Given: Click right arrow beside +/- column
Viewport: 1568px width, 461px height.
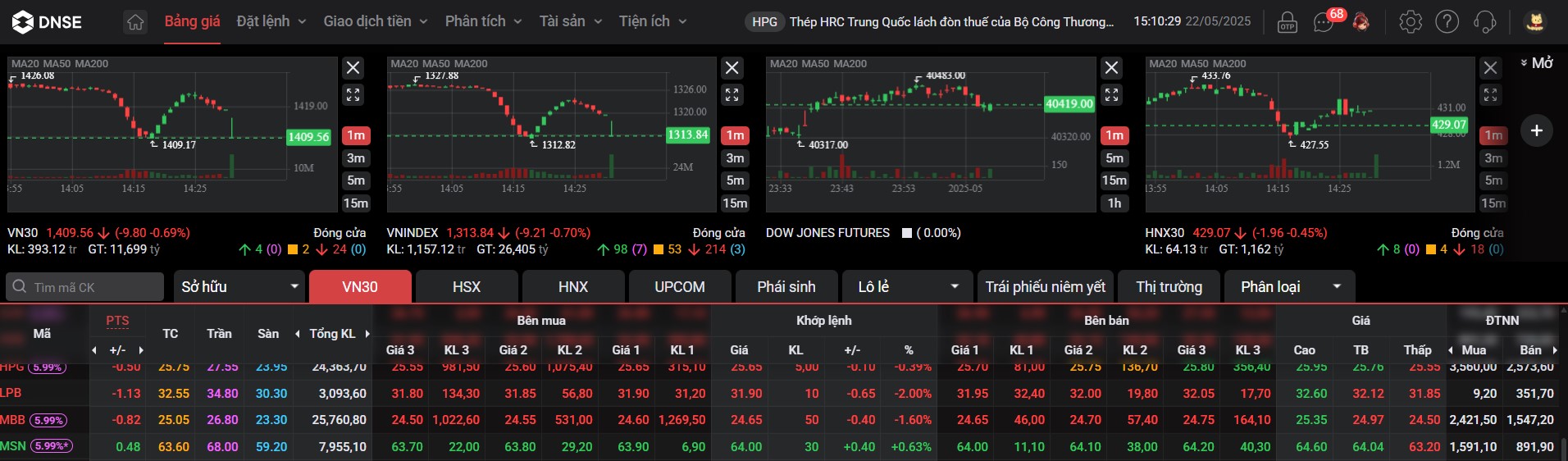Looking at the screenshot, I should coord(141,350).
